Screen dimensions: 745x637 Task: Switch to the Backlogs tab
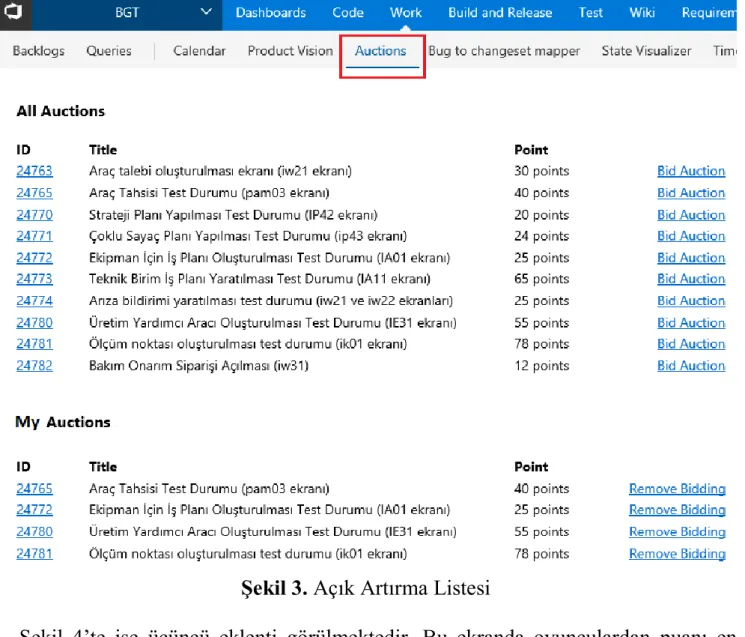click(38, 51)
